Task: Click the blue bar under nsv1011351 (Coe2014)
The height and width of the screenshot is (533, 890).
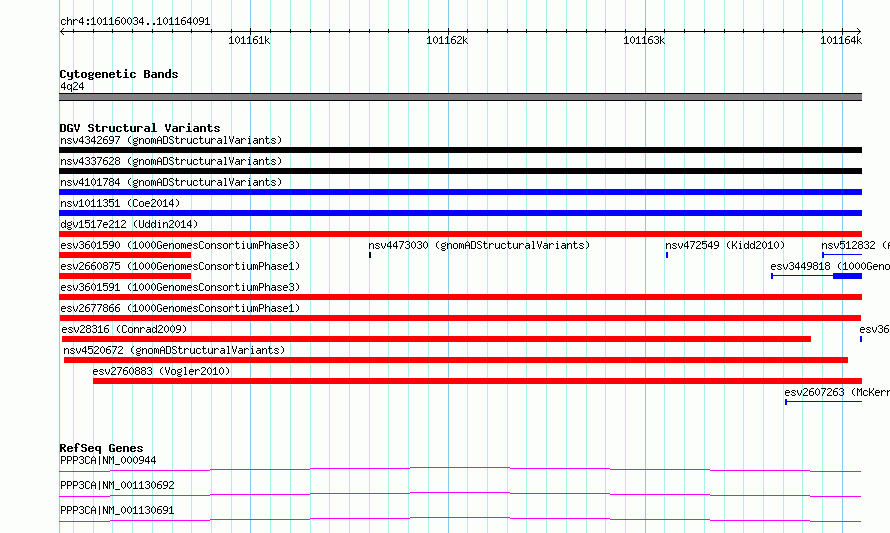Action: 460,213
